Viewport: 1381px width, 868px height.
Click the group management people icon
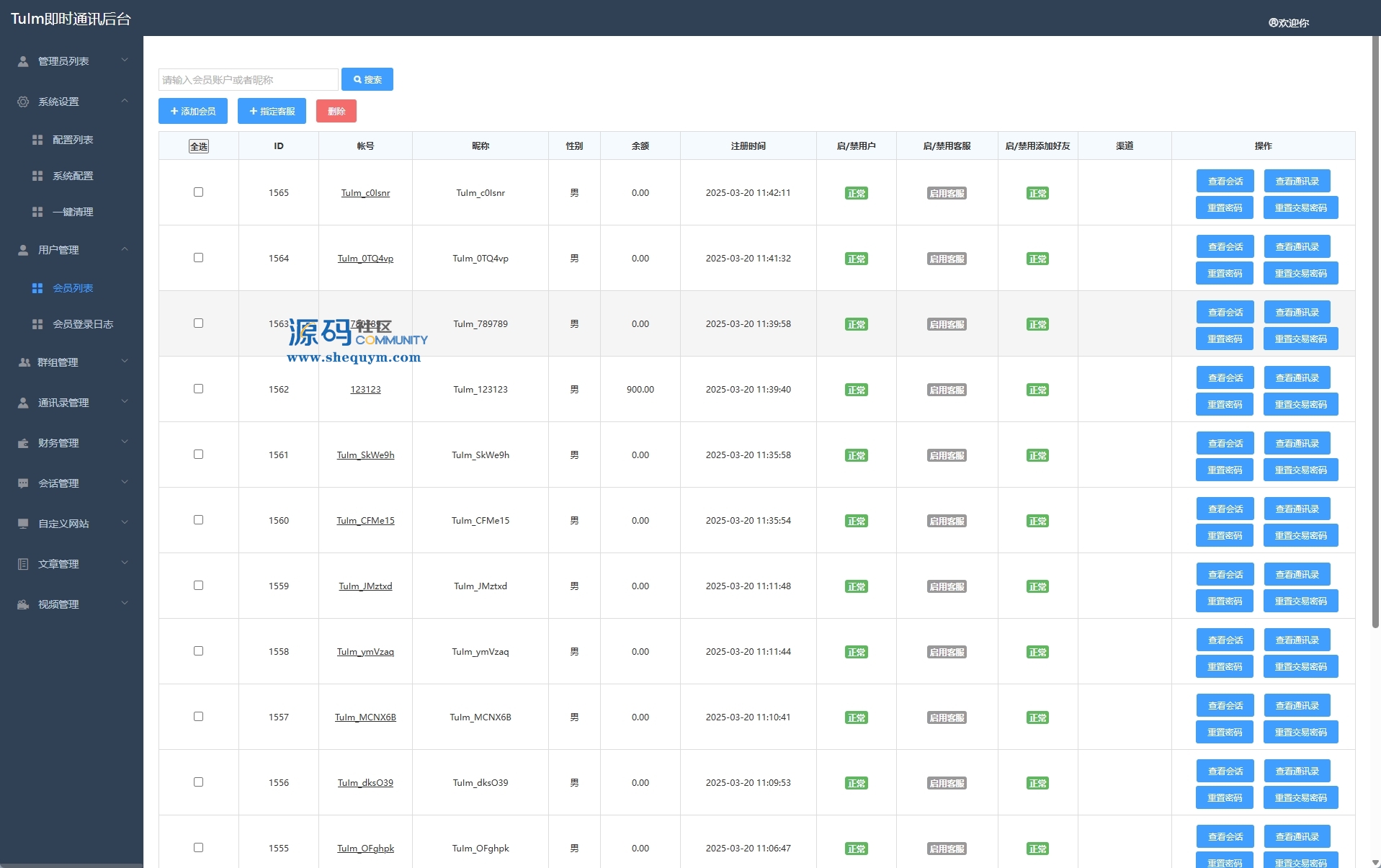coord(24,362)
